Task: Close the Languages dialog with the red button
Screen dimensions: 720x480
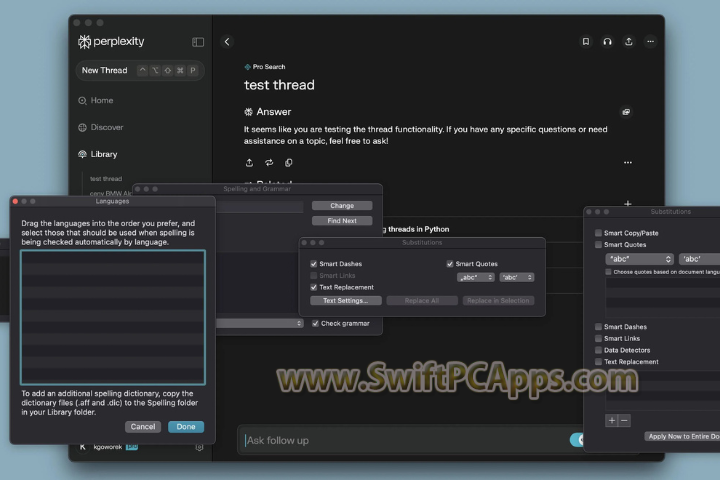Action: pyautogui.click(x=16, y=201)
